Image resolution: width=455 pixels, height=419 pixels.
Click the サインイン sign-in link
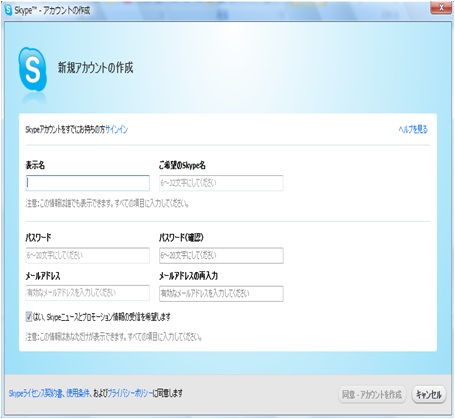pyautogui.click(x=116, y=129)
